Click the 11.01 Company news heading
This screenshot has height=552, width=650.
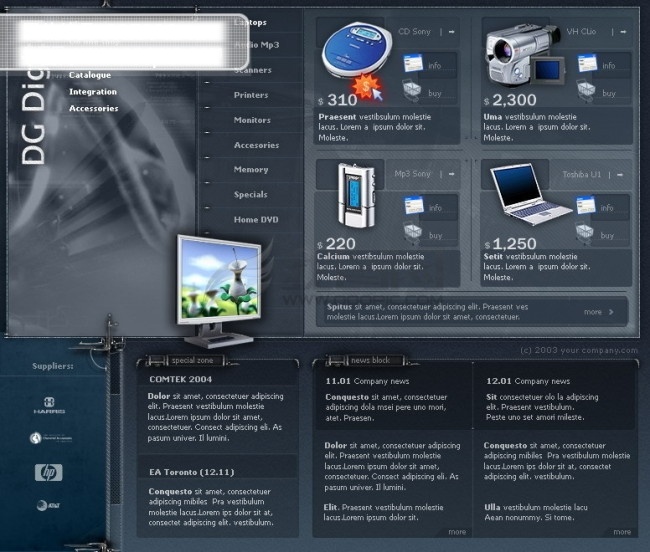(x=367, y=381)
